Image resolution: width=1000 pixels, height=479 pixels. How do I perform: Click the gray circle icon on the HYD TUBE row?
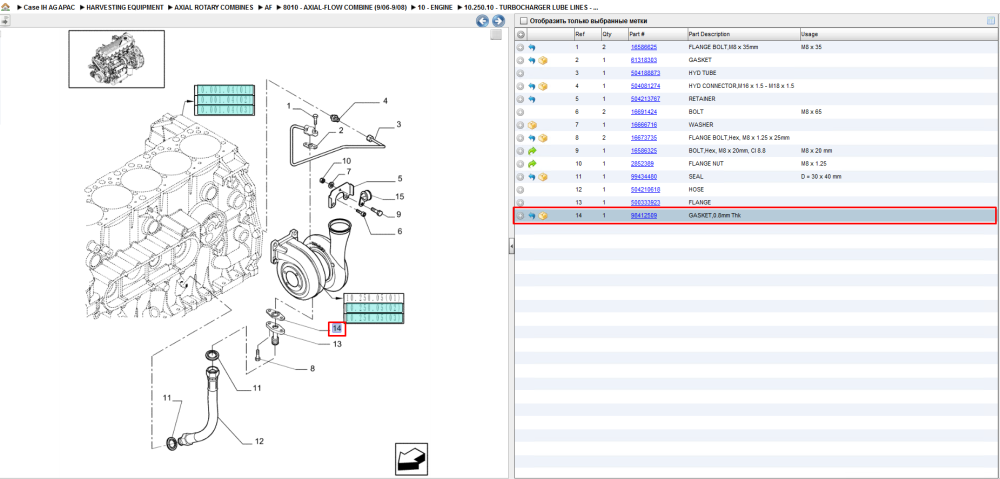click(520, 73)
